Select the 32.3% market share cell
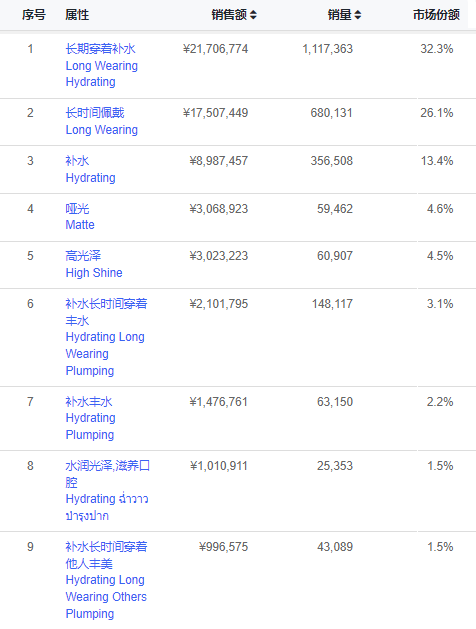This screenshot has height=629, width=476. [x=437, y=49]
